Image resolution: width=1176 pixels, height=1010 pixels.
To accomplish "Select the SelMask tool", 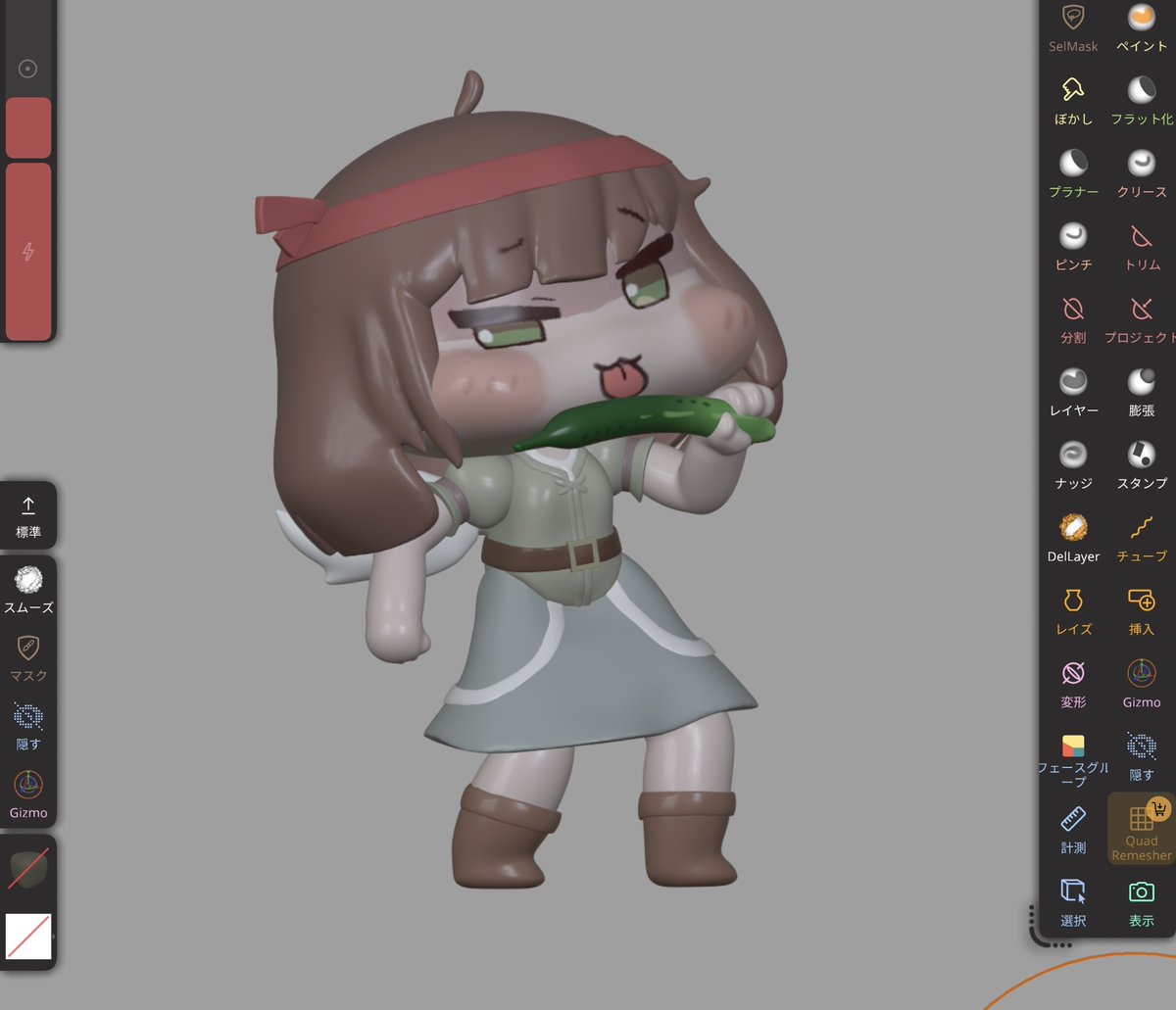I will 1073,27.
